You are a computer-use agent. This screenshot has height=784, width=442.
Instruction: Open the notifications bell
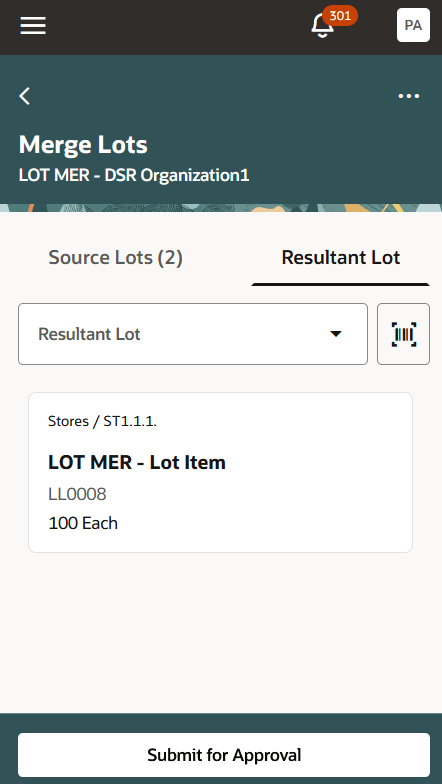(322, 26)
